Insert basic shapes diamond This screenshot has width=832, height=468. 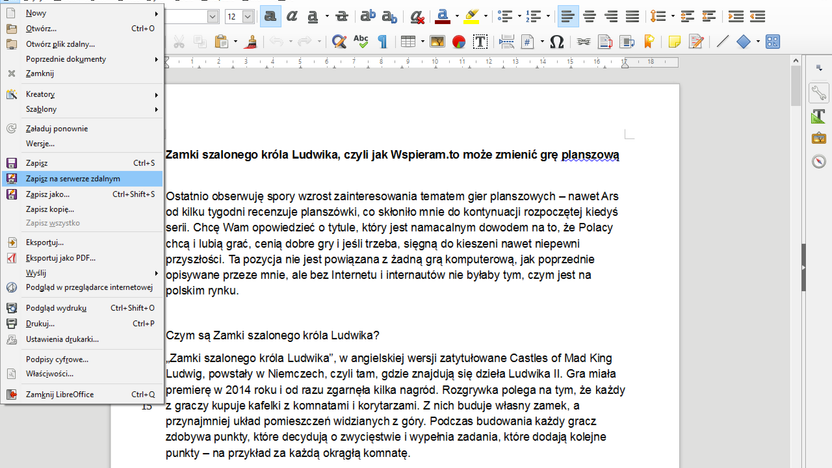point(743,41)
